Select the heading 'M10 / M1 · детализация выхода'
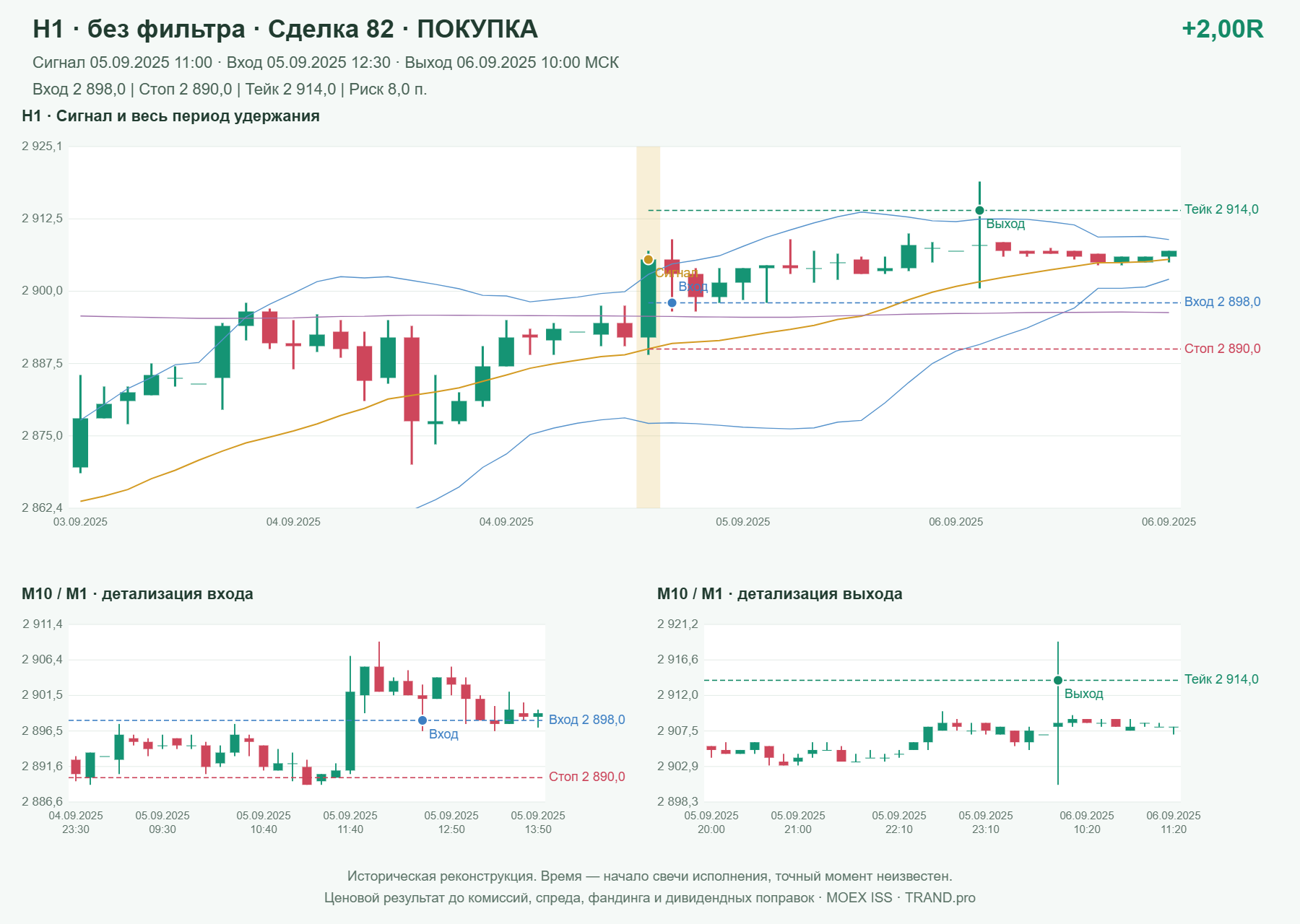Screen dimensions: 1300x924 tap(780, 594)
